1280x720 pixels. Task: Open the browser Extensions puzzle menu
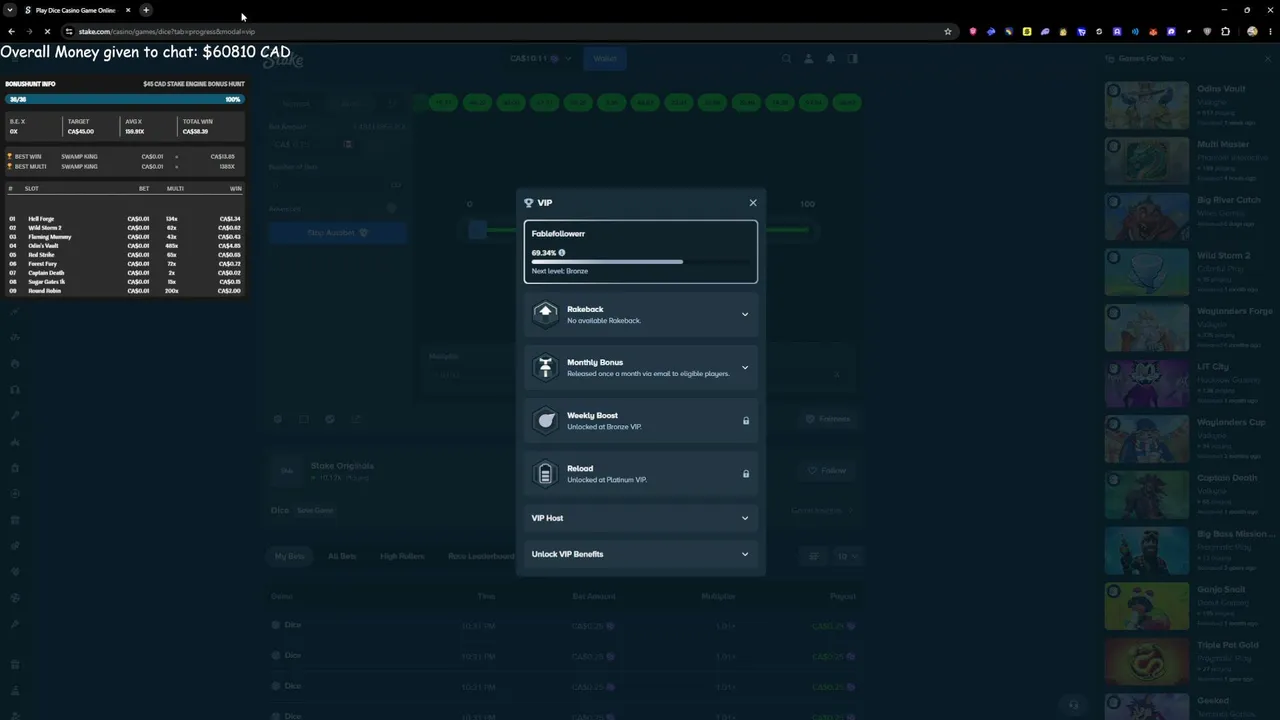(x=1226, y=31)
